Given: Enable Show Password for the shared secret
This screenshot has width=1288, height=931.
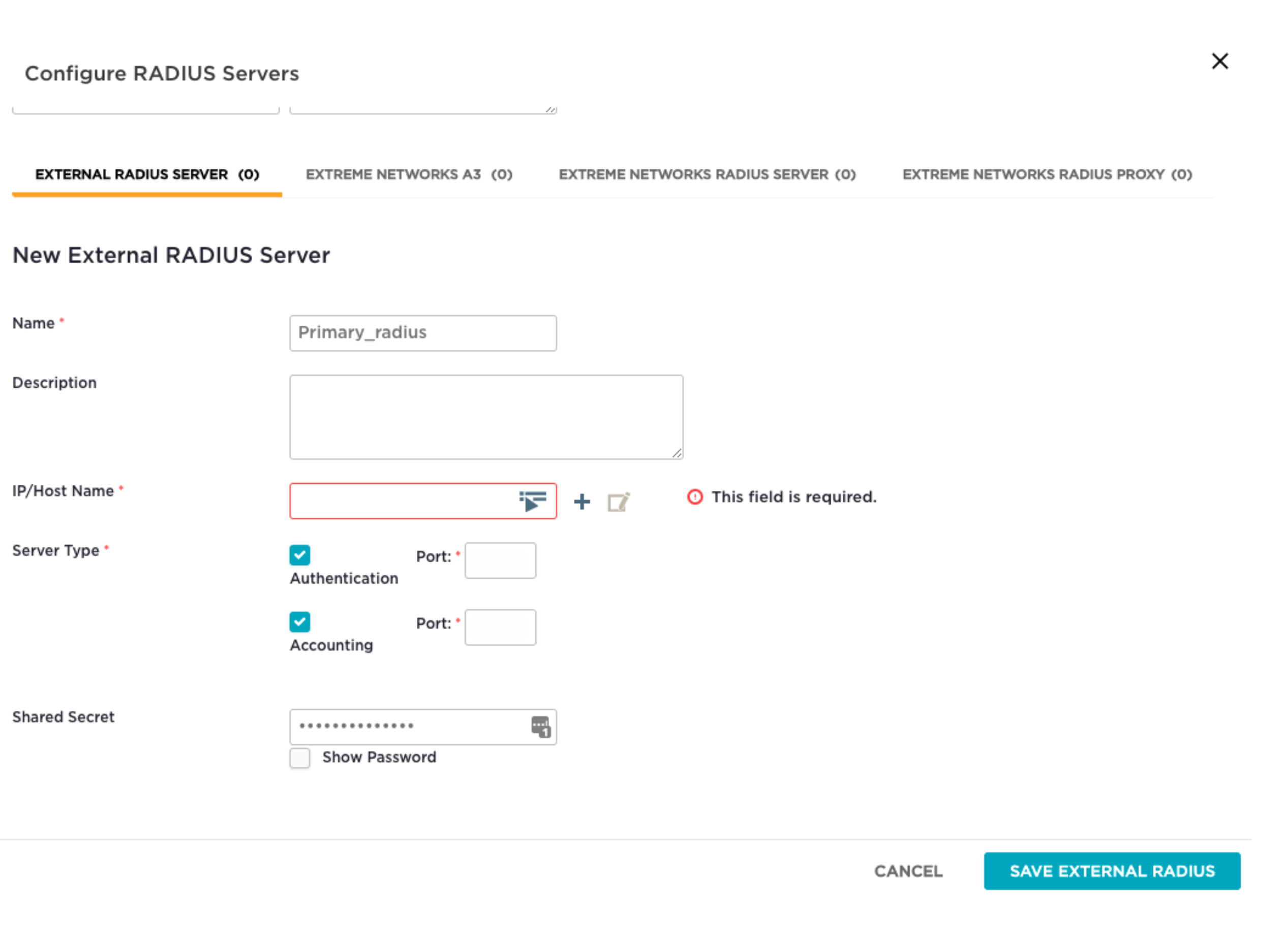Looking at the screenshot, I should click(x=299, y=758).
